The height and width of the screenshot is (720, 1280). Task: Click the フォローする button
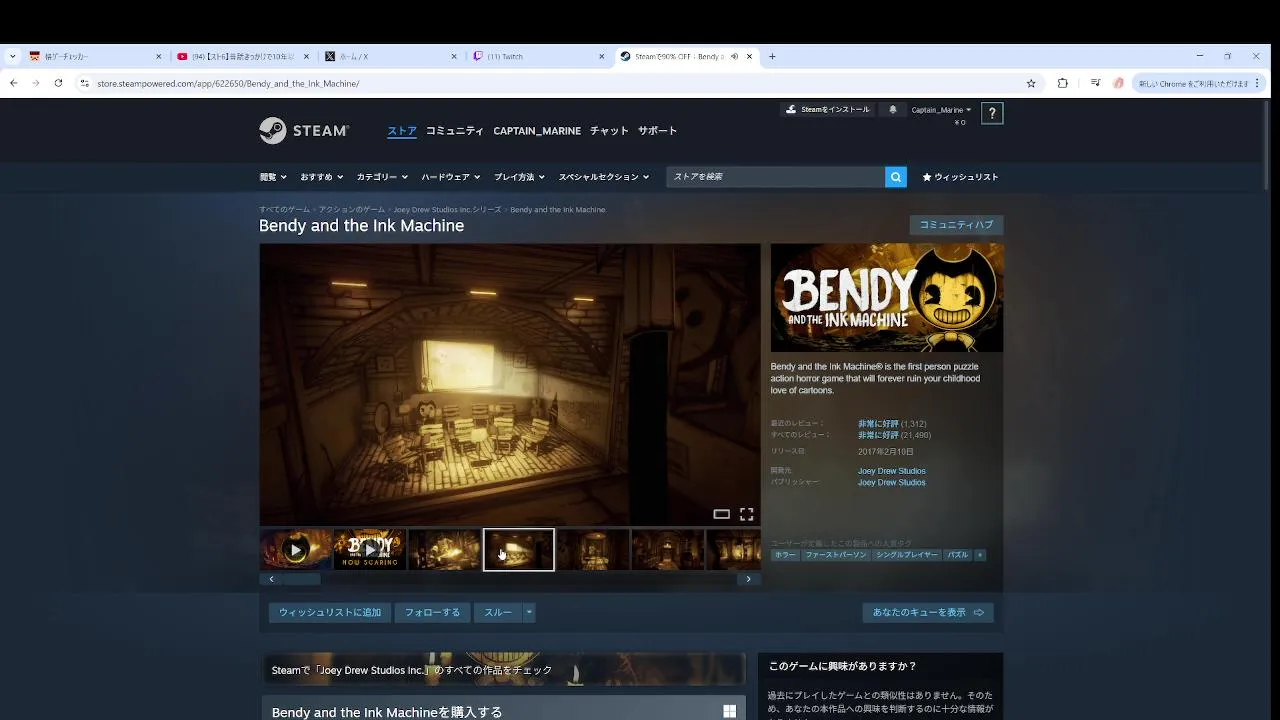pos(432,613)
